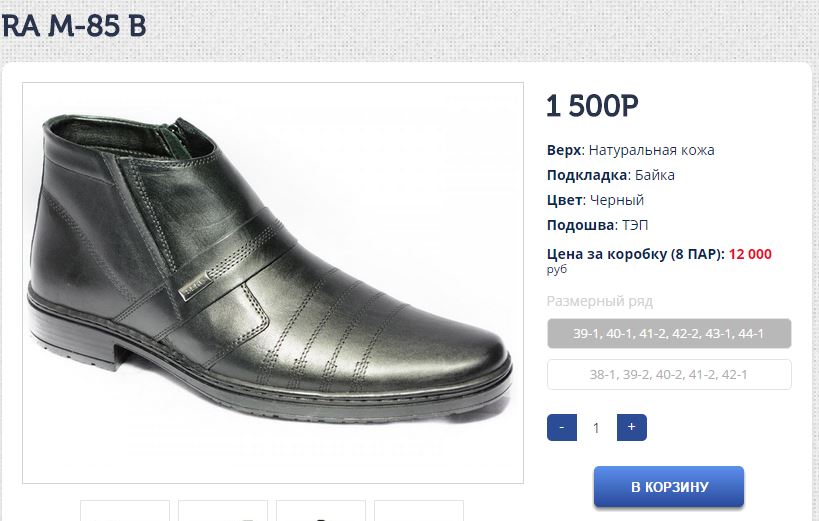The image size is (819, 521).
Task: Open the main boot product image
Action: (273, 283)
